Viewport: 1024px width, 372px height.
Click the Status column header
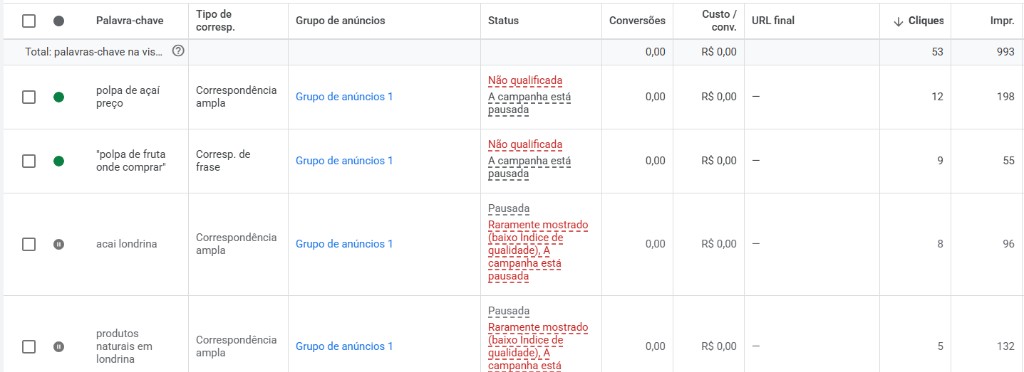coord(504,21)
